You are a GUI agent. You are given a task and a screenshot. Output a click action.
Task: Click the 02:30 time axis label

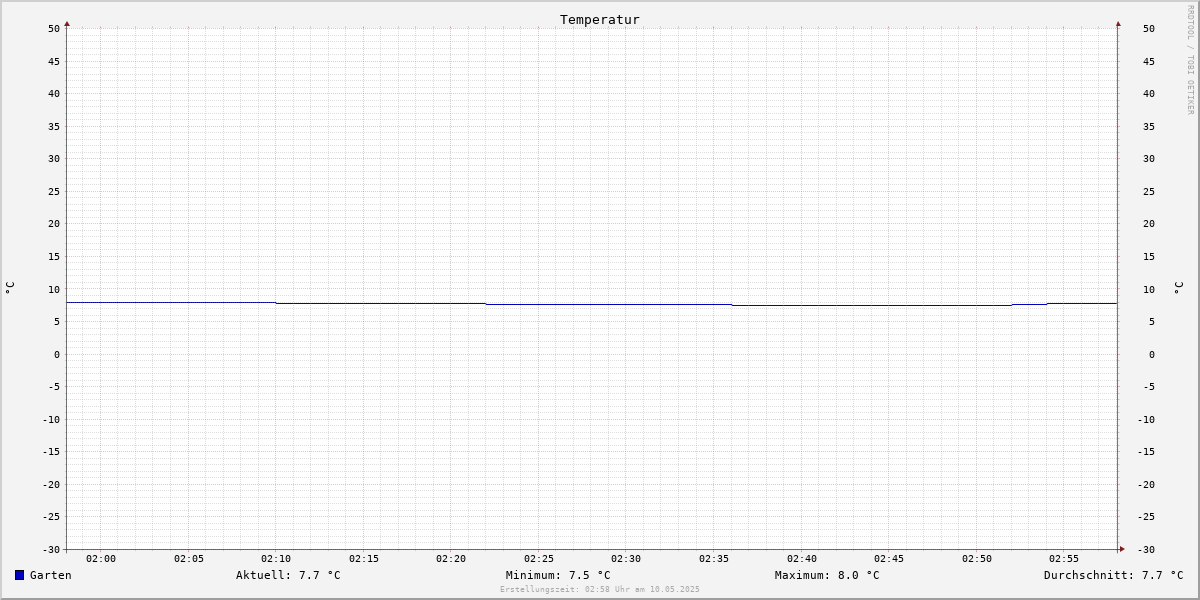tap(626, 559)
